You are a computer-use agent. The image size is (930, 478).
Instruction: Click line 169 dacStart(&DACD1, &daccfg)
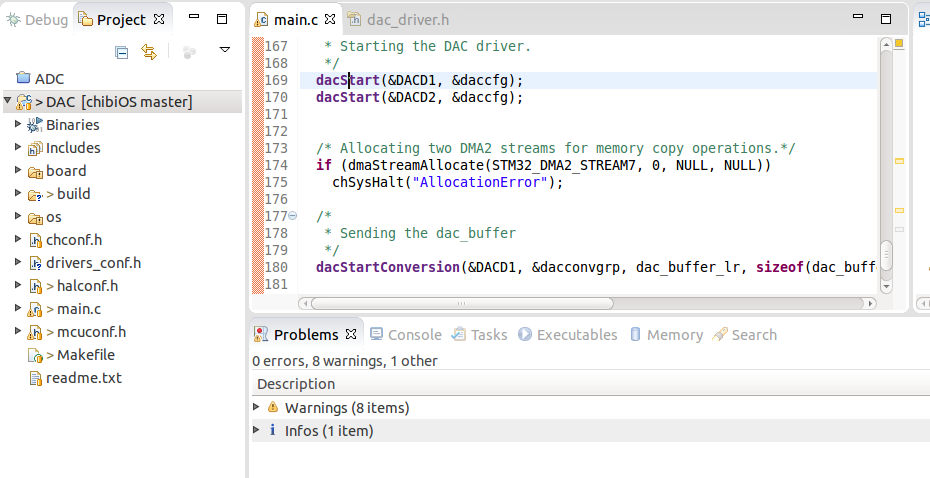pyautogui.click(x=419, y=80)
